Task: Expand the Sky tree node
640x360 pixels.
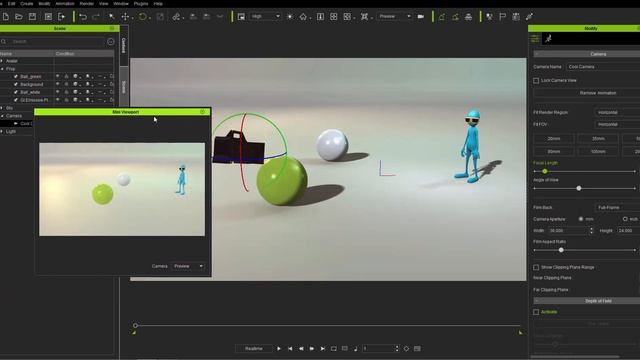Action: click(2, 108)
